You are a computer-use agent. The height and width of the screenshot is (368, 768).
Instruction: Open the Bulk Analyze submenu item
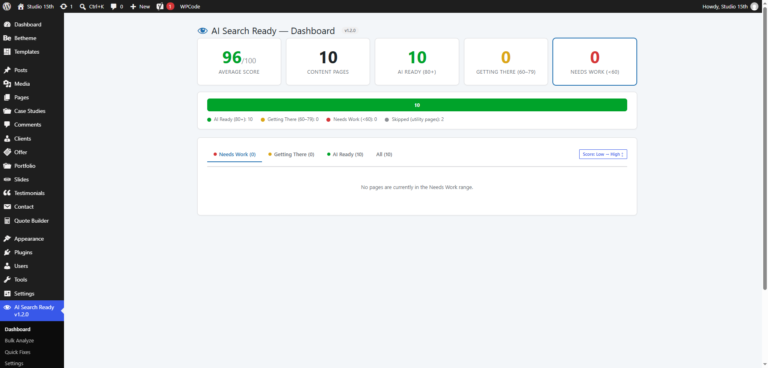(x=19, y=341)
